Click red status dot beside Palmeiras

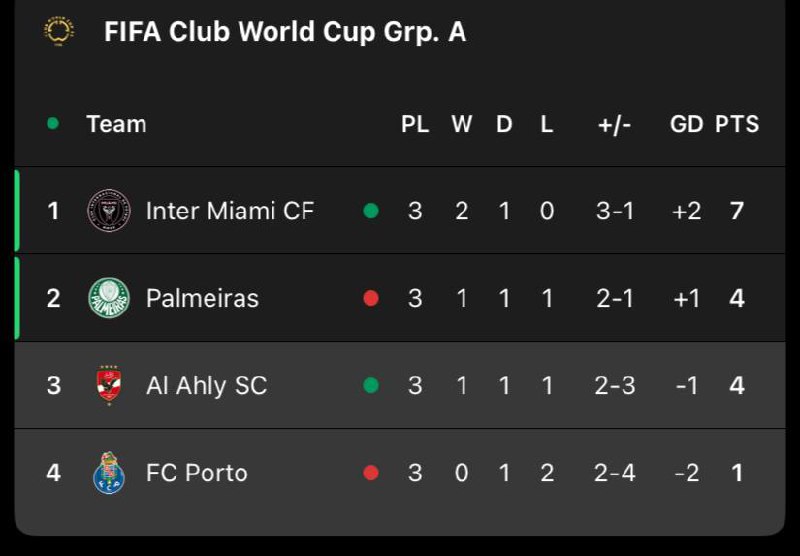click(x=371, y=298)
